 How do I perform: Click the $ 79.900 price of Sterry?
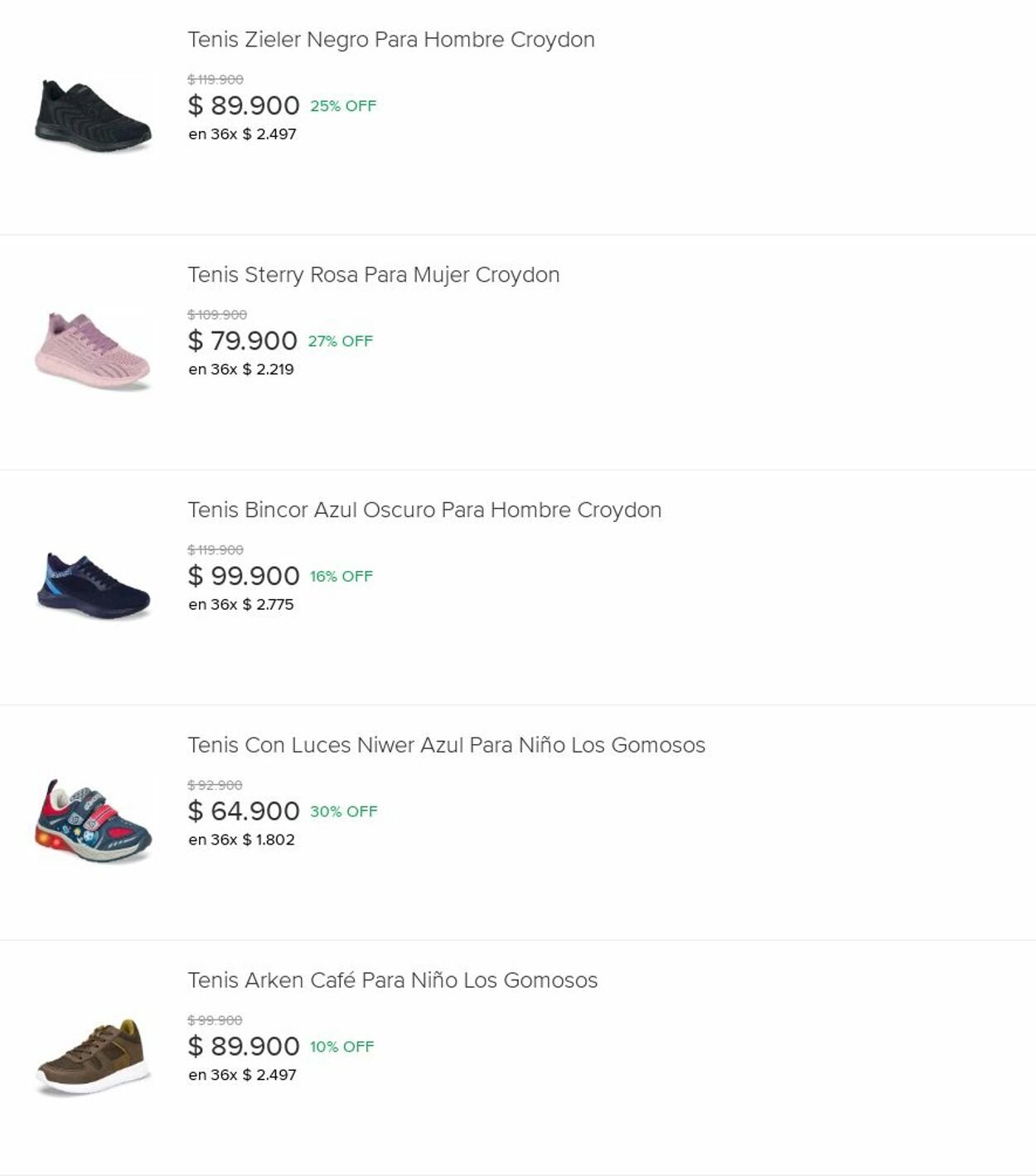tap(242, 341)
